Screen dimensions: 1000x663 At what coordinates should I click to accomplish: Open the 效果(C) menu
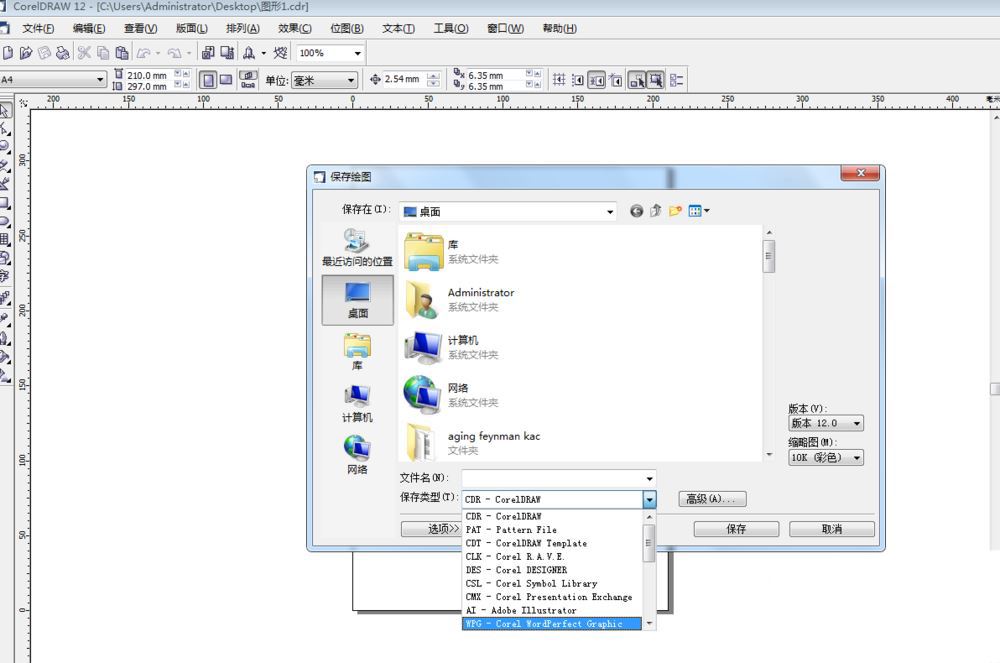[294, 28]
